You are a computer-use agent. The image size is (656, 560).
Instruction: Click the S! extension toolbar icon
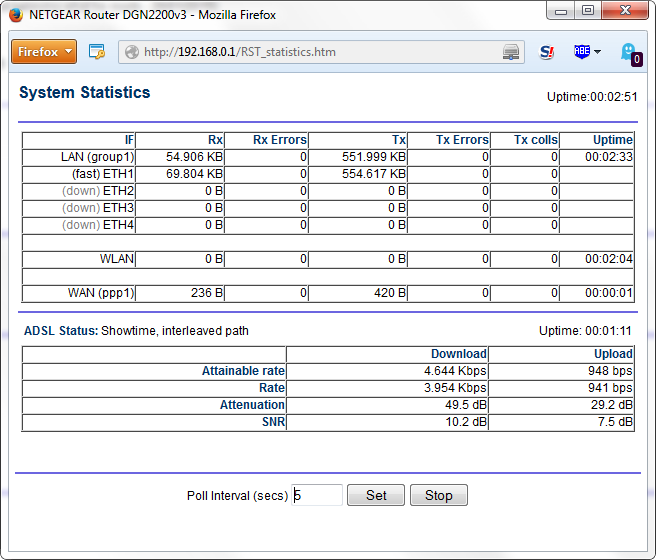547,52
